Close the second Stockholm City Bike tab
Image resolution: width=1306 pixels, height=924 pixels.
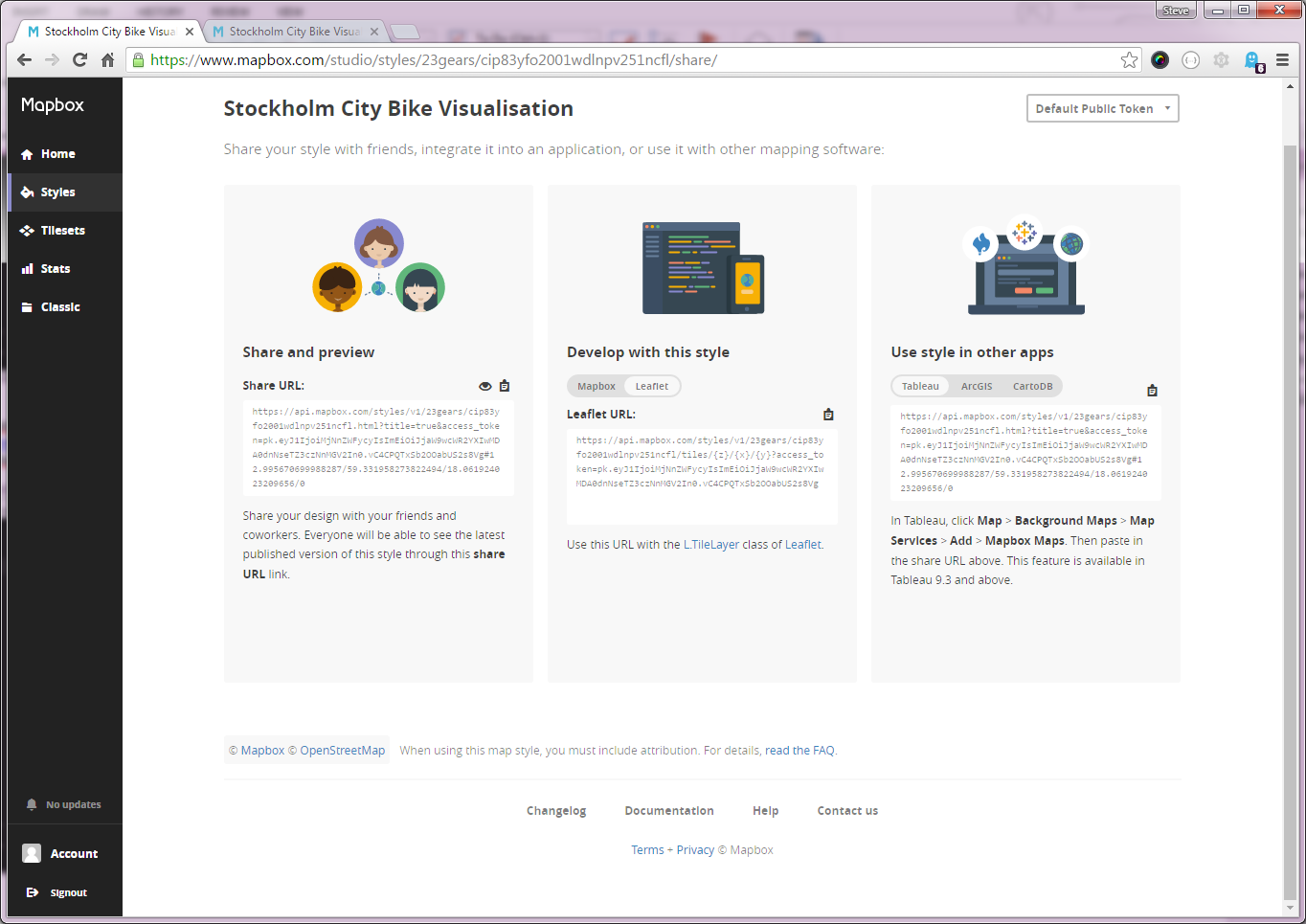[374, 32]
